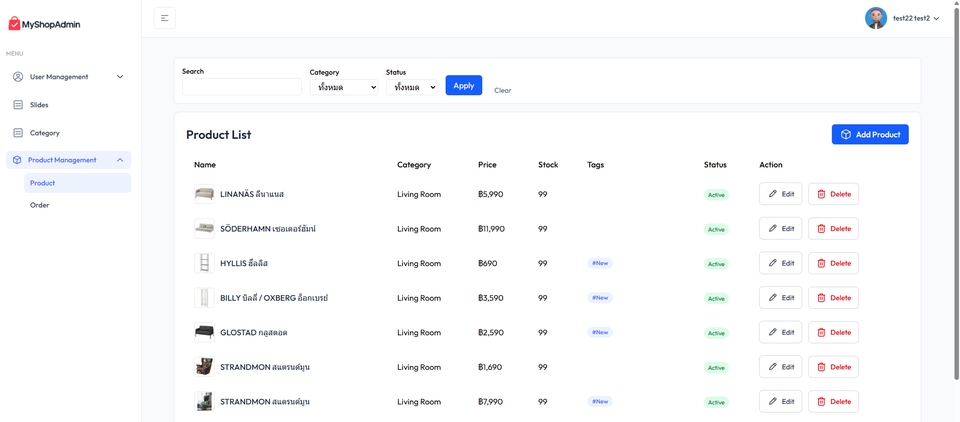Toggle the sidebar hamburger menu button
The width and height of the screenshot is (960, 422).
(x=165, y=18)
